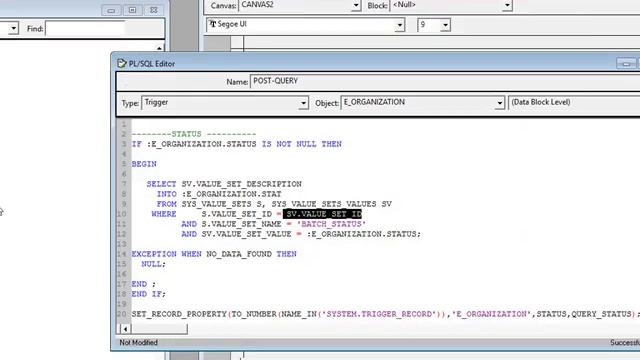Screen dimensions: 640x360
Task: Click the 'BATCH_STATUS' string literal
Action: click(331, 224)
